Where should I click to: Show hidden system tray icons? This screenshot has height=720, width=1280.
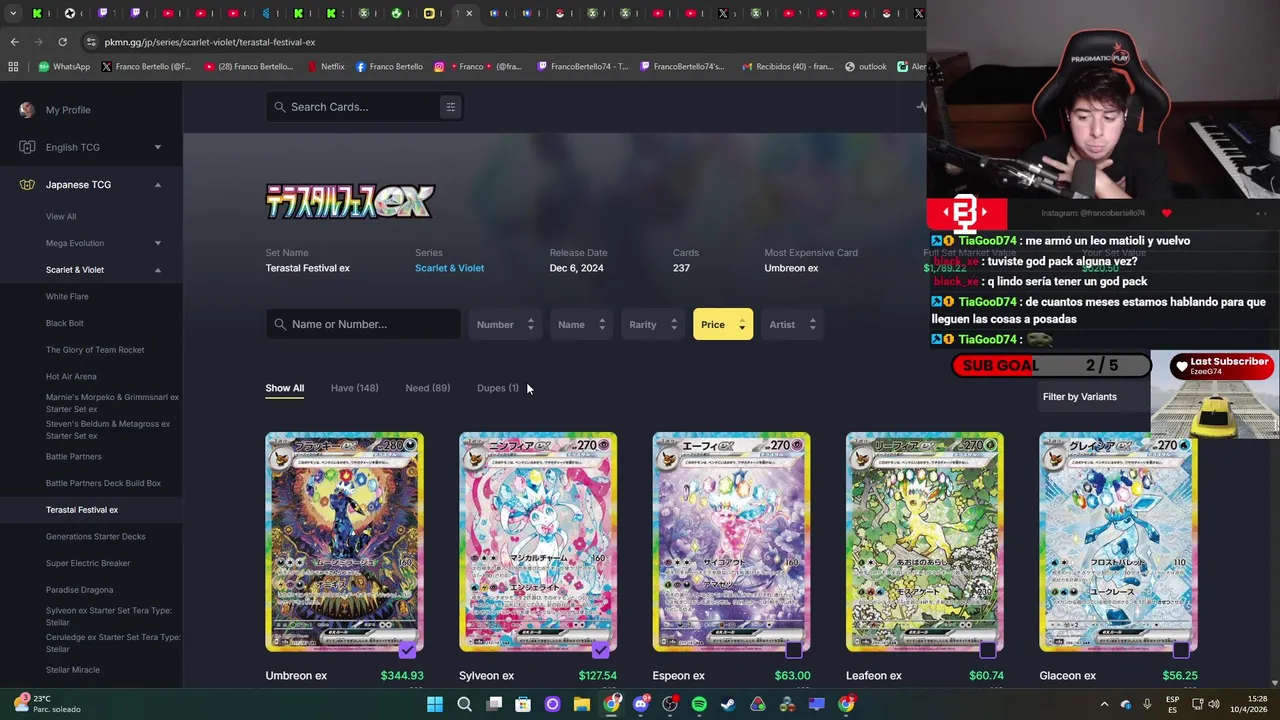click(x=1104, y=705)
